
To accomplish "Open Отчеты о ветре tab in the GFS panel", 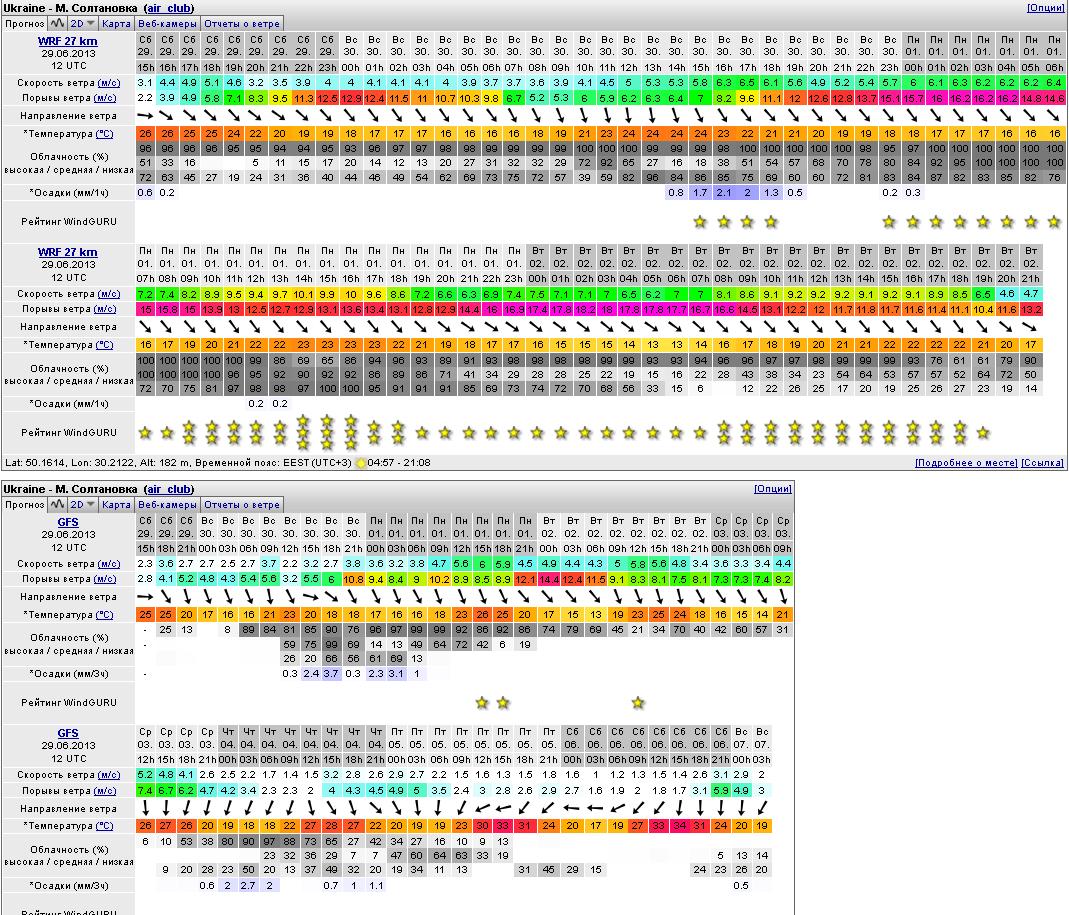I will tap(243, 505).
